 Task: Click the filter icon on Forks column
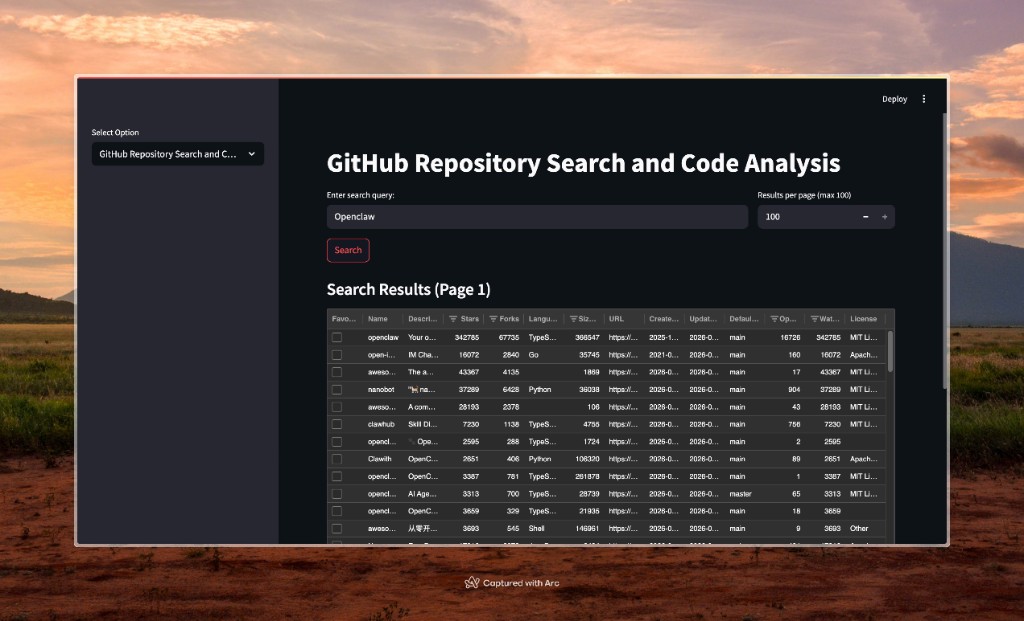493,319
